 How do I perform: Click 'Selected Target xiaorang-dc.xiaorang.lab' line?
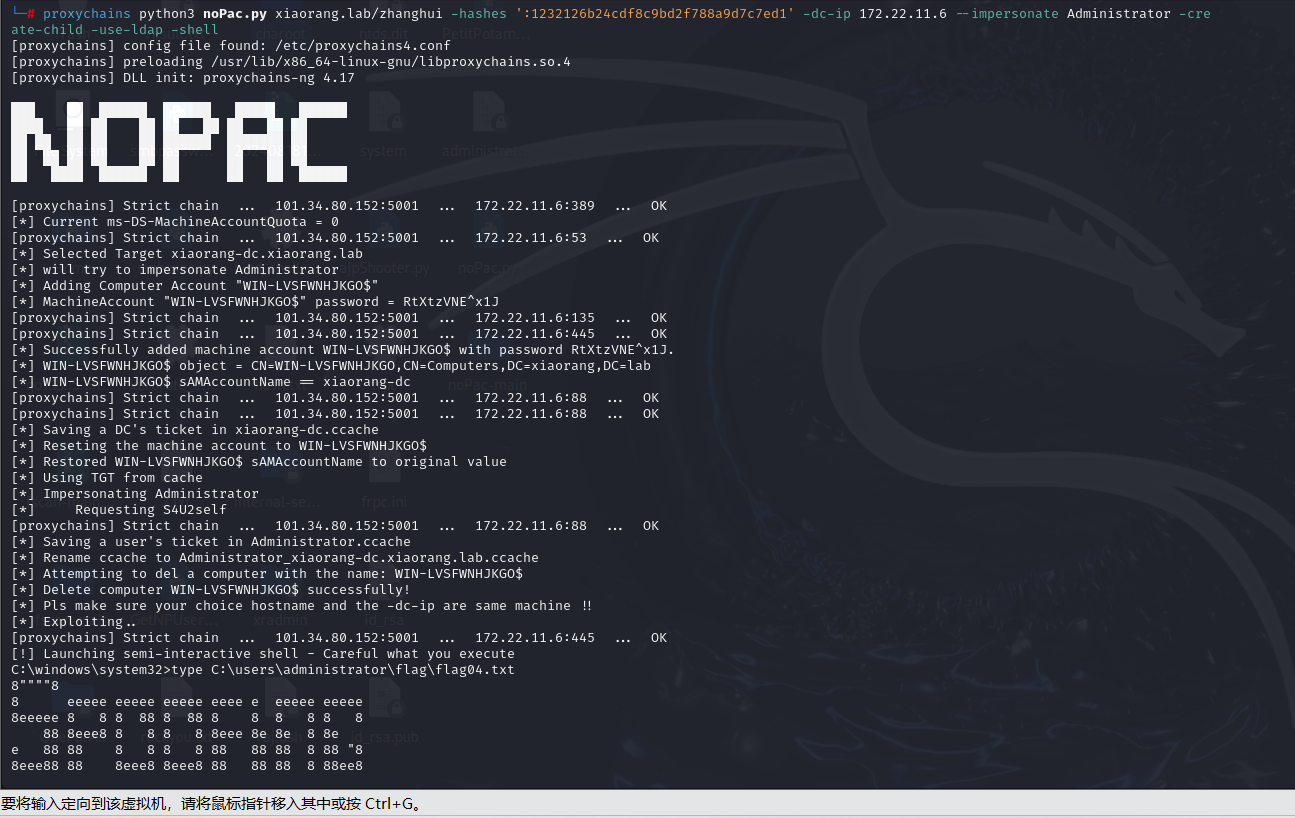[x=187, y=254]
